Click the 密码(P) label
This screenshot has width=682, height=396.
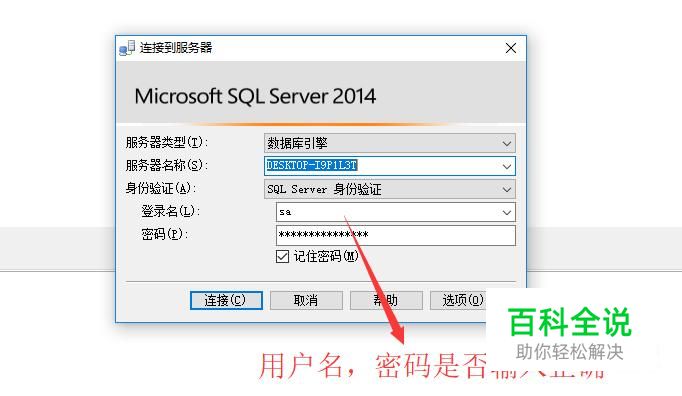pos(164,235)
